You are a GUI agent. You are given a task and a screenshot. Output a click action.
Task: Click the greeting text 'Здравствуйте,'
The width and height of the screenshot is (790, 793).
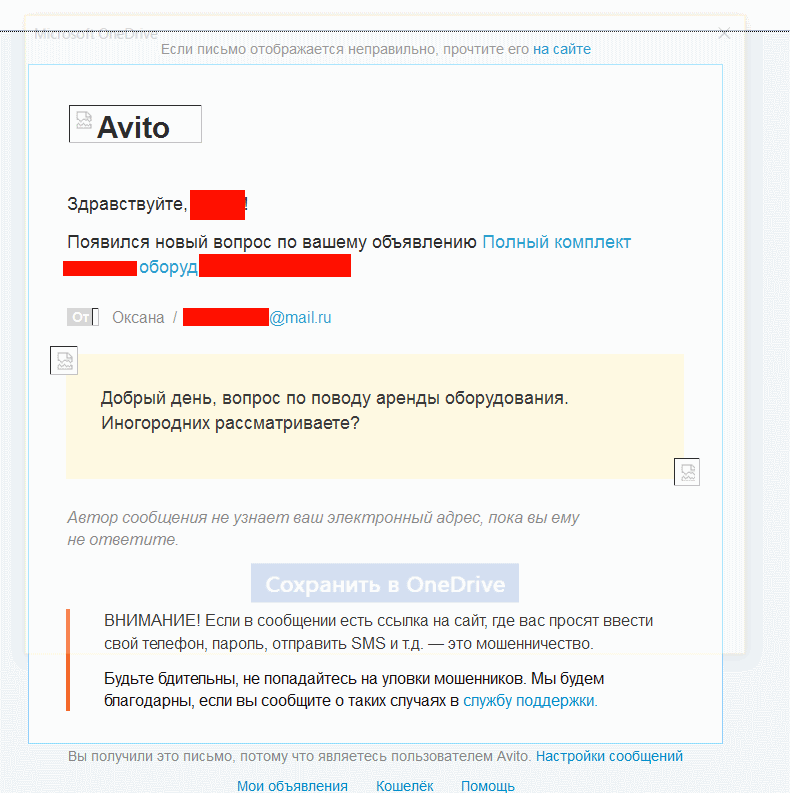click(127, 204)
